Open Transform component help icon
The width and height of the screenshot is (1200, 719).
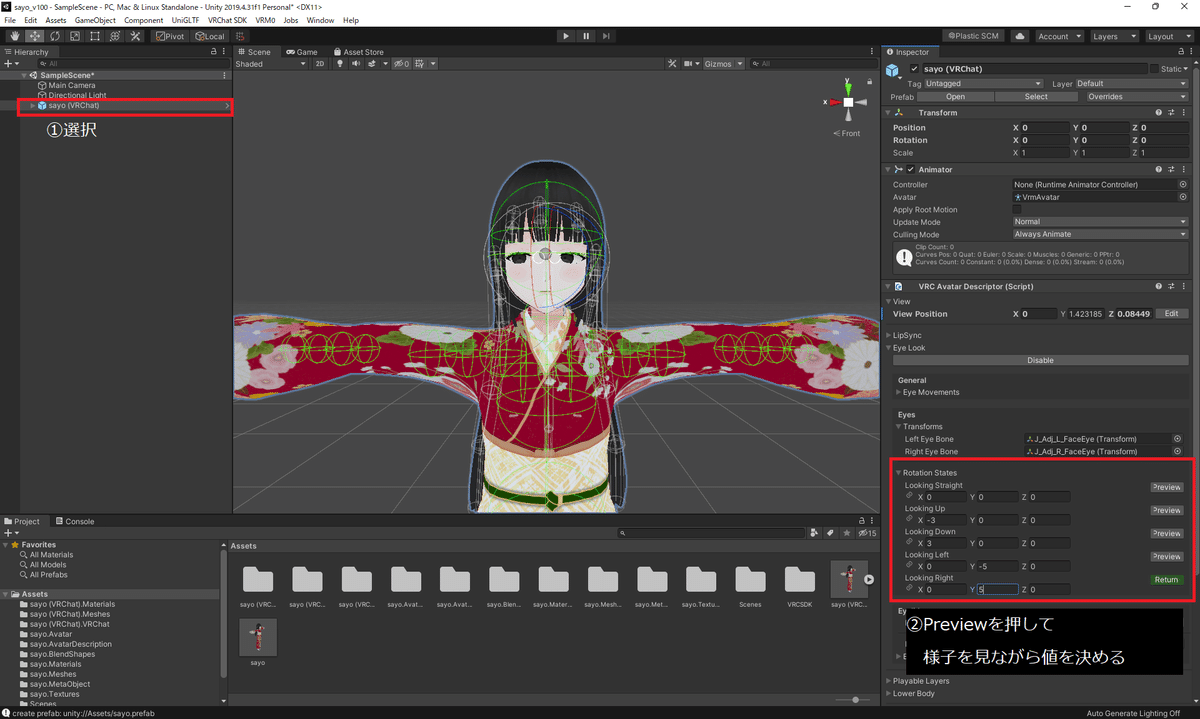(1159, 113)
